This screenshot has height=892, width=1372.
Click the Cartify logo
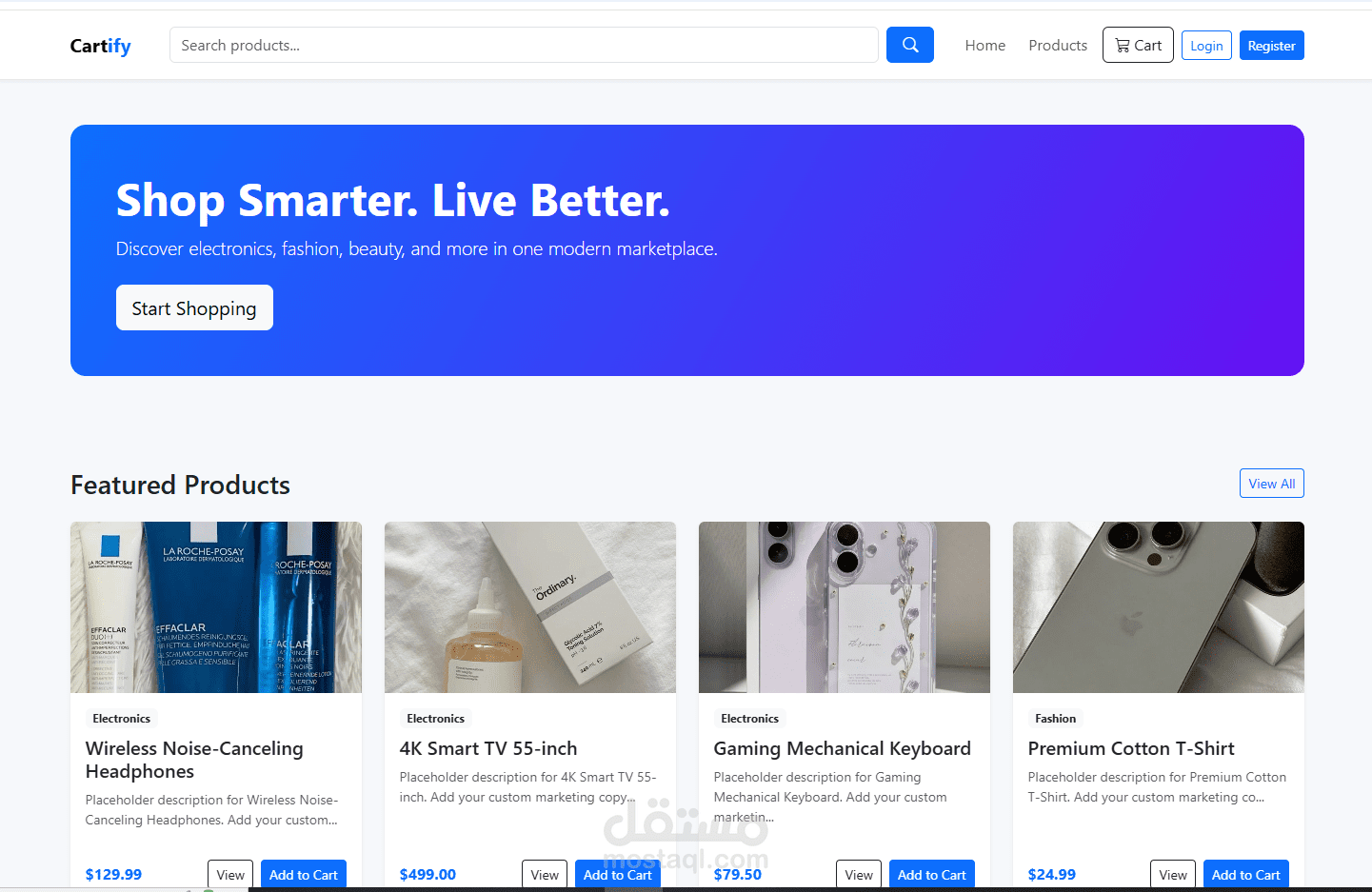(x=101, y=46)
